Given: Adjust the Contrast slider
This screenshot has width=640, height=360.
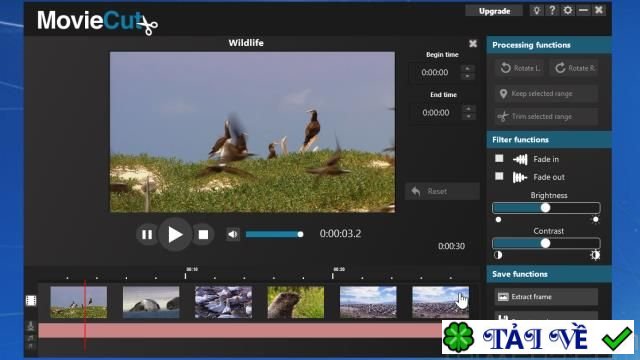Looking at the screenshot, I should coord(546,243).
